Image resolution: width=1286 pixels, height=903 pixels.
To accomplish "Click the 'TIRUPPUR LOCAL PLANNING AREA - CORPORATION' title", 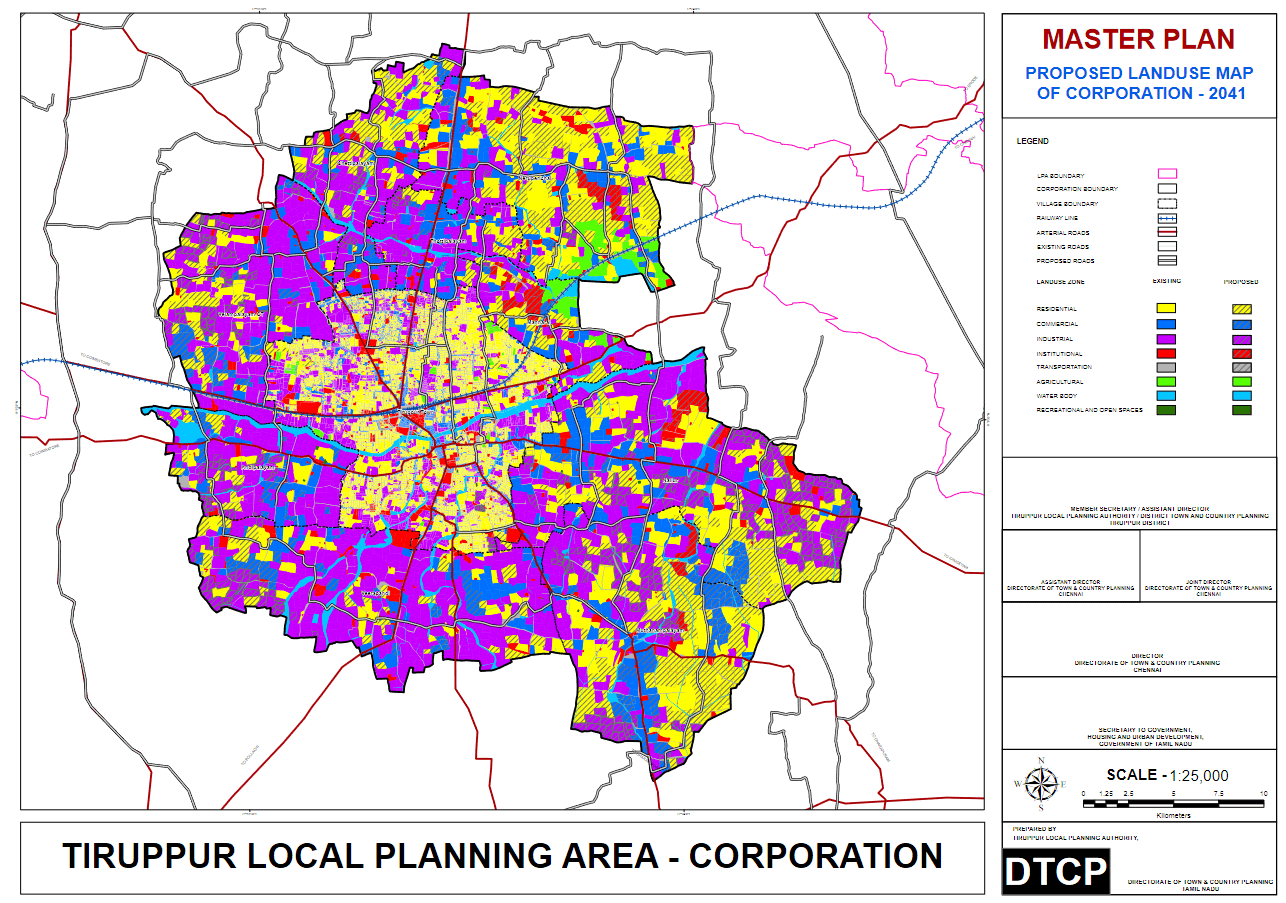I will coord(502,857).
